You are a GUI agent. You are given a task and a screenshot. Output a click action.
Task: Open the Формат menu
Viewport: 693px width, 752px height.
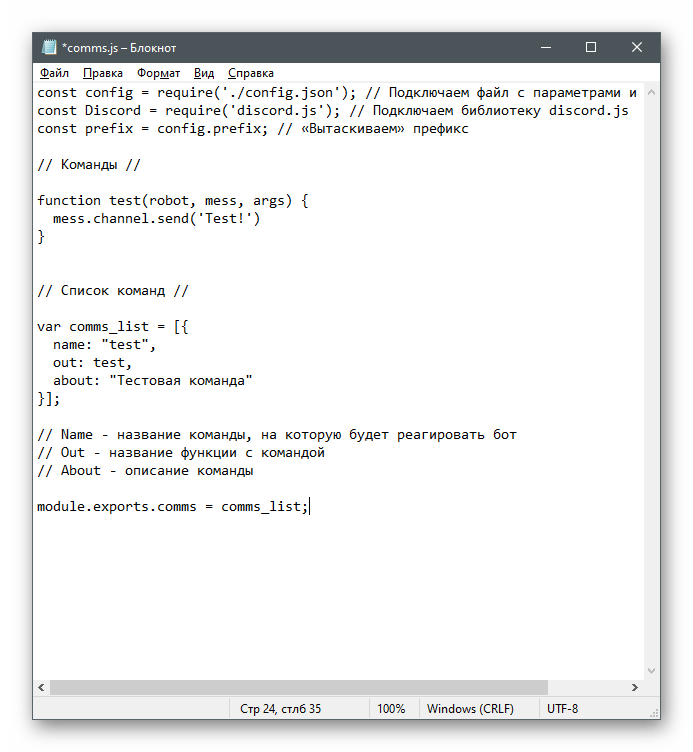[159, 73]
